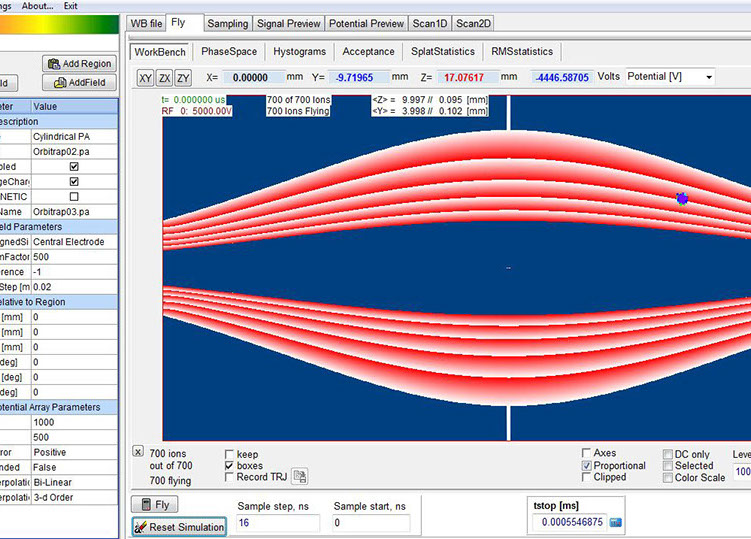The image size is (751, 539).
Task: Open the About menu
Action: pos(36,5)
